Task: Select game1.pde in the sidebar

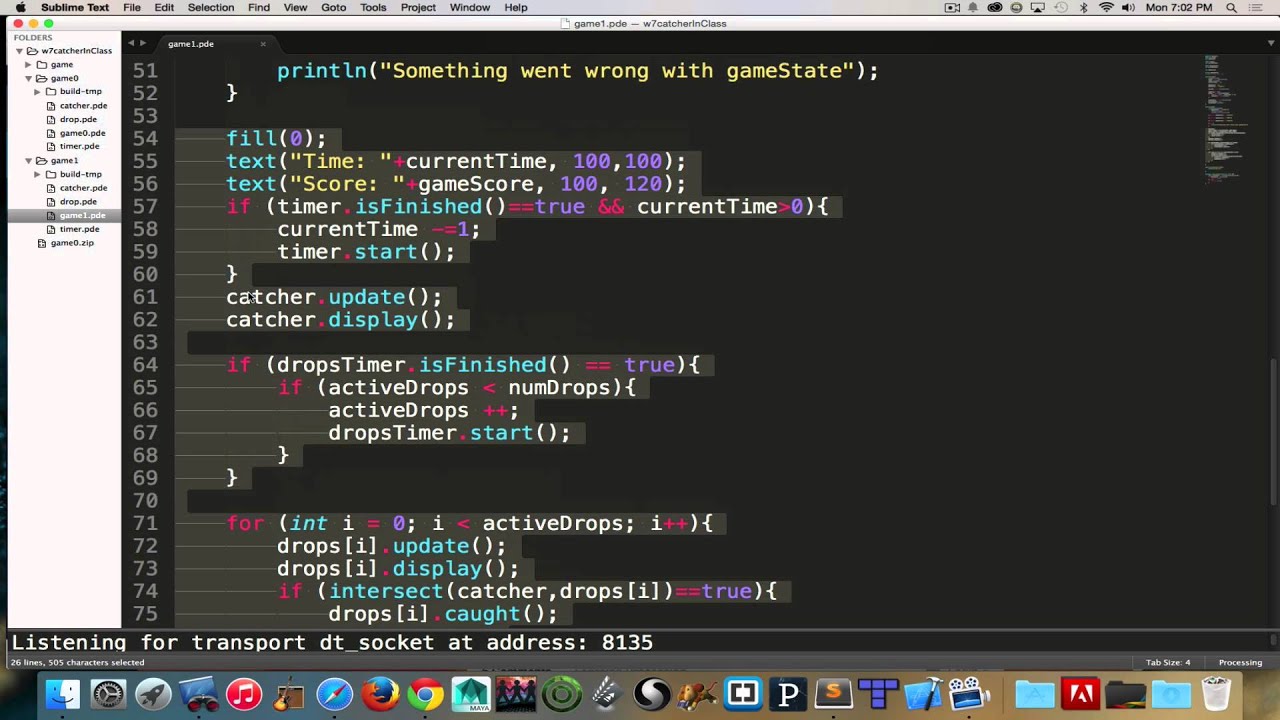Action: tap(82, 216)
